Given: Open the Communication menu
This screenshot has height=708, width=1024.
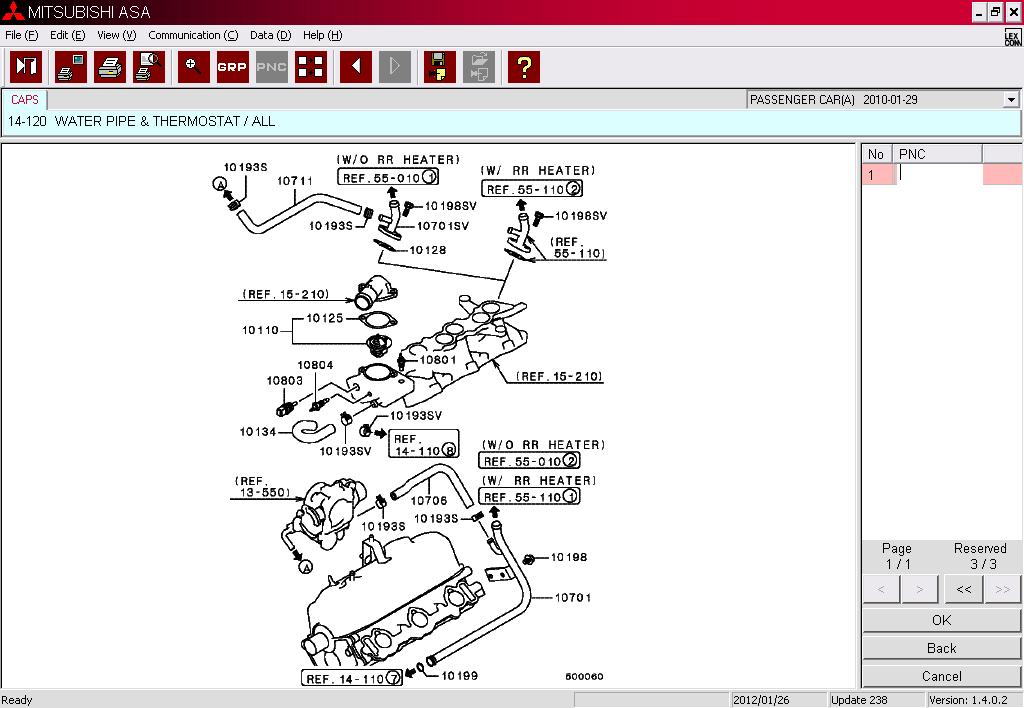Looking at the screenshot, I should pyautogui.click(x=192, y=35).
